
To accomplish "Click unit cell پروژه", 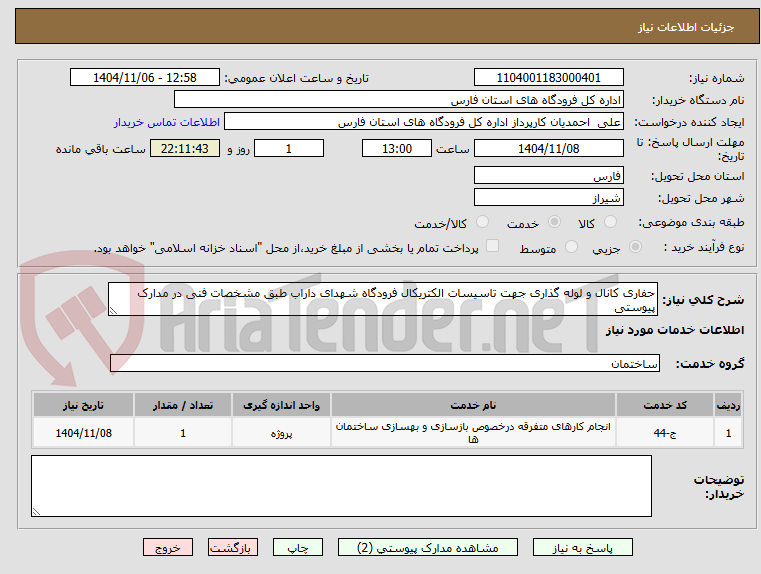I will pos(281,433).
